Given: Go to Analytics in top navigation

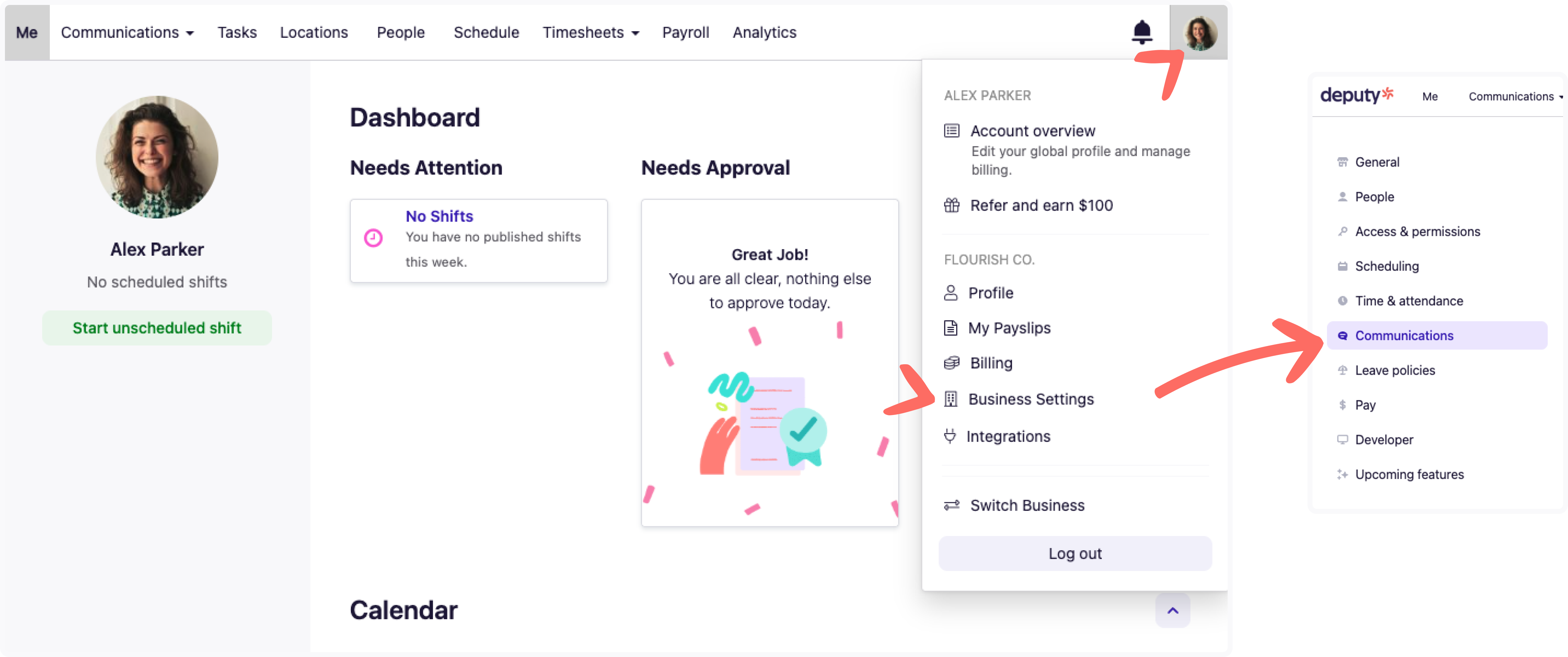Looking at the screenshot, I should tap(764, 32).
